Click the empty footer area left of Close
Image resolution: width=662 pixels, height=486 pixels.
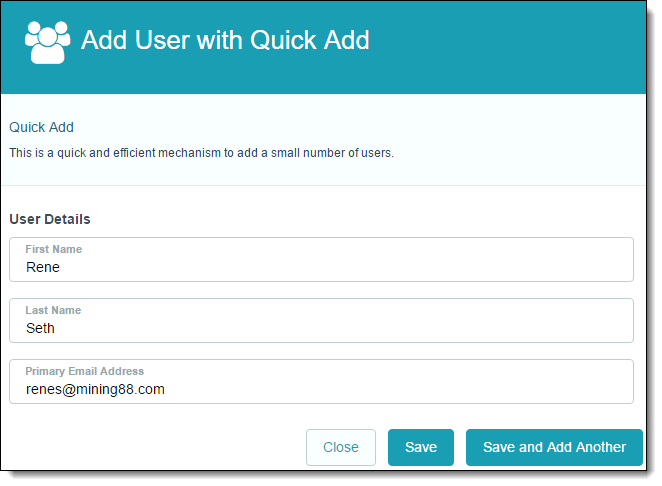point(150,447)
